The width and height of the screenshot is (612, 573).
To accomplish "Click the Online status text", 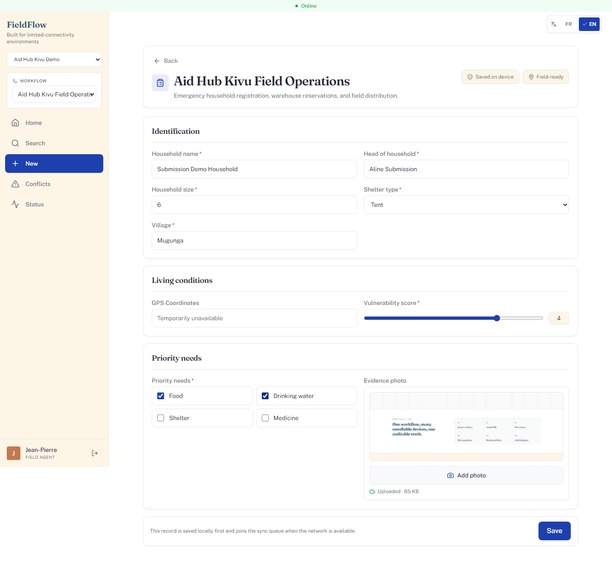I will pyautogui.click(x=309, y=6).
